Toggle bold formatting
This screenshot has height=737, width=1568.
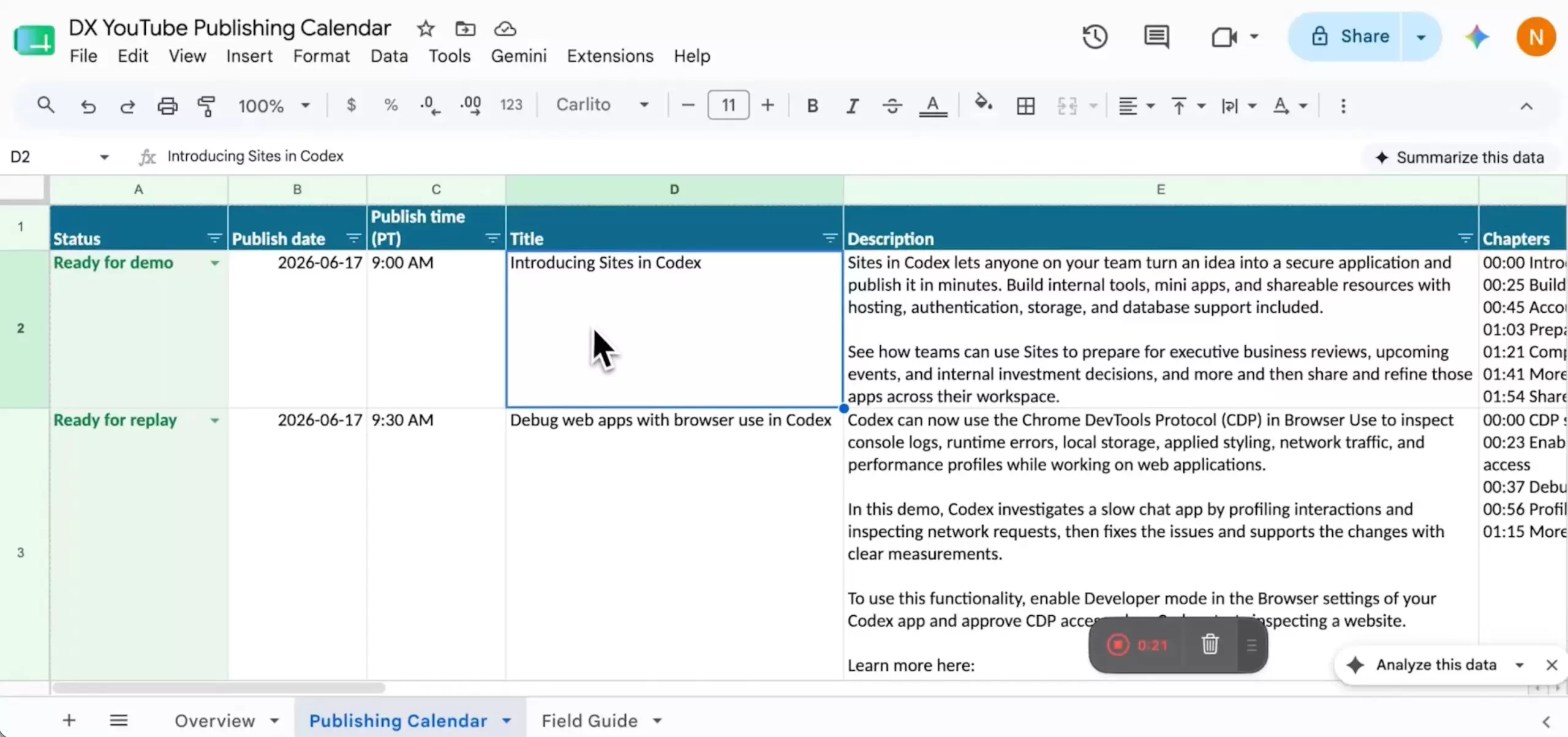tap(813, 106)
